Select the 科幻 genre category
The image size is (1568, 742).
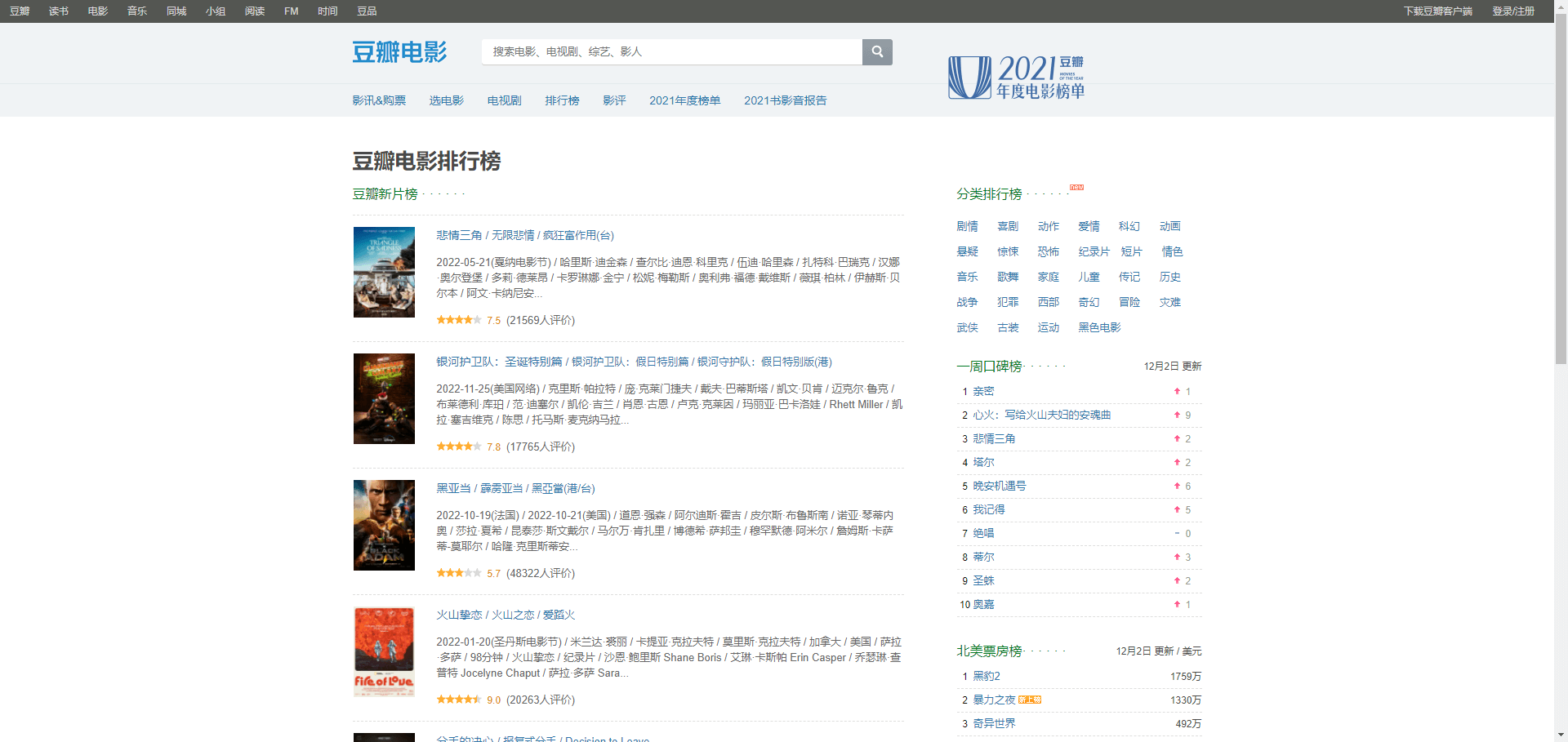[1129, 226]
